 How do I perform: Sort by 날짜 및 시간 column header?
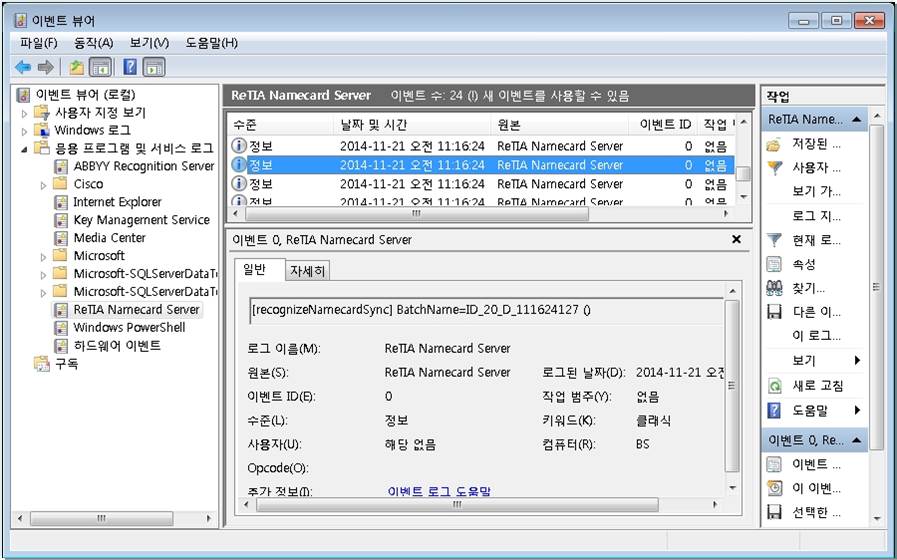tap(411, 125)
